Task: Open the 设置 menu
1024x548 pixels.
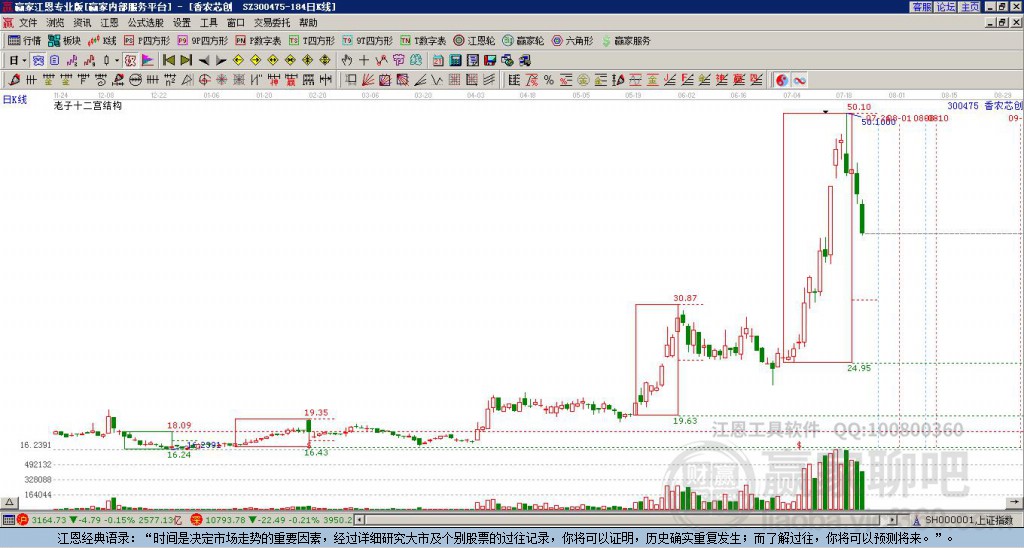Action: (182, 23)
